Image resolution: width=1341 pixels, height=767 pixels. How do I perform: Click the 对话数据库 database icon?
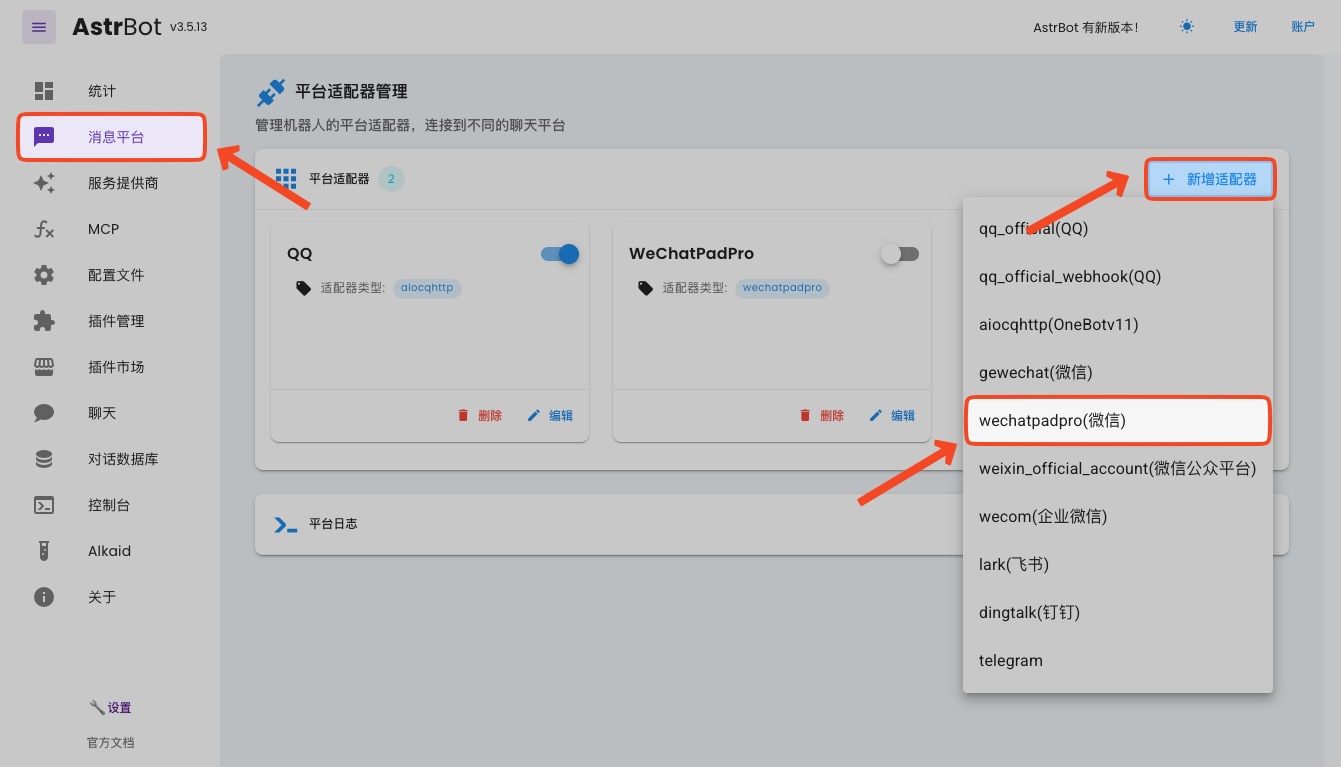pos(44,459)
